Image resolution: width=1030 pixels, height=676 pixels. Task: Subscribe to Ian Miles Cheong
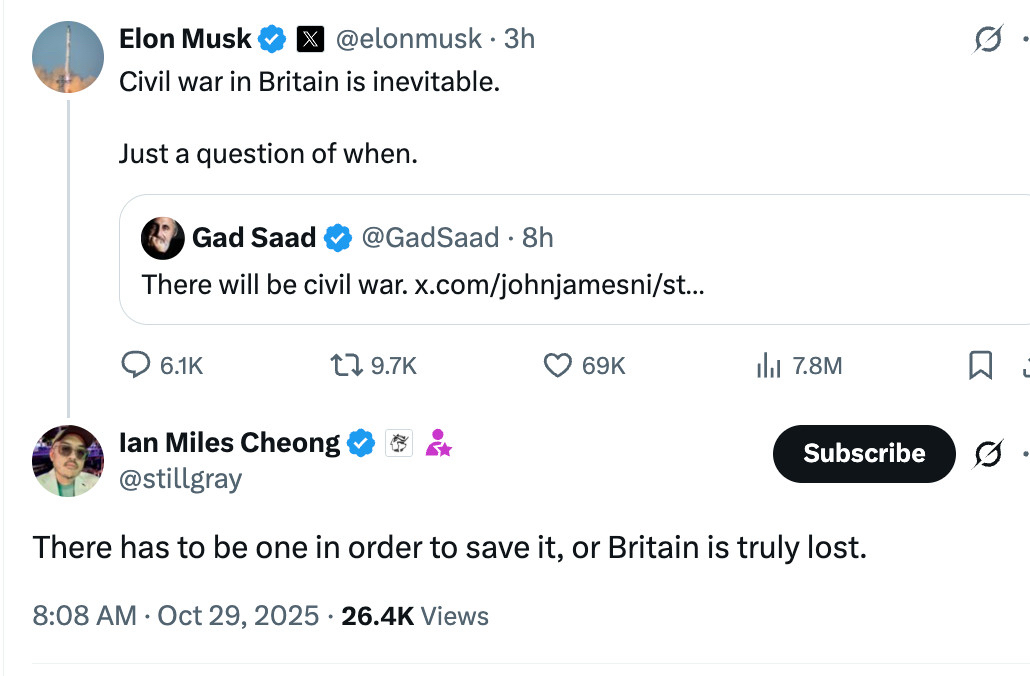[x=864, y=453]
